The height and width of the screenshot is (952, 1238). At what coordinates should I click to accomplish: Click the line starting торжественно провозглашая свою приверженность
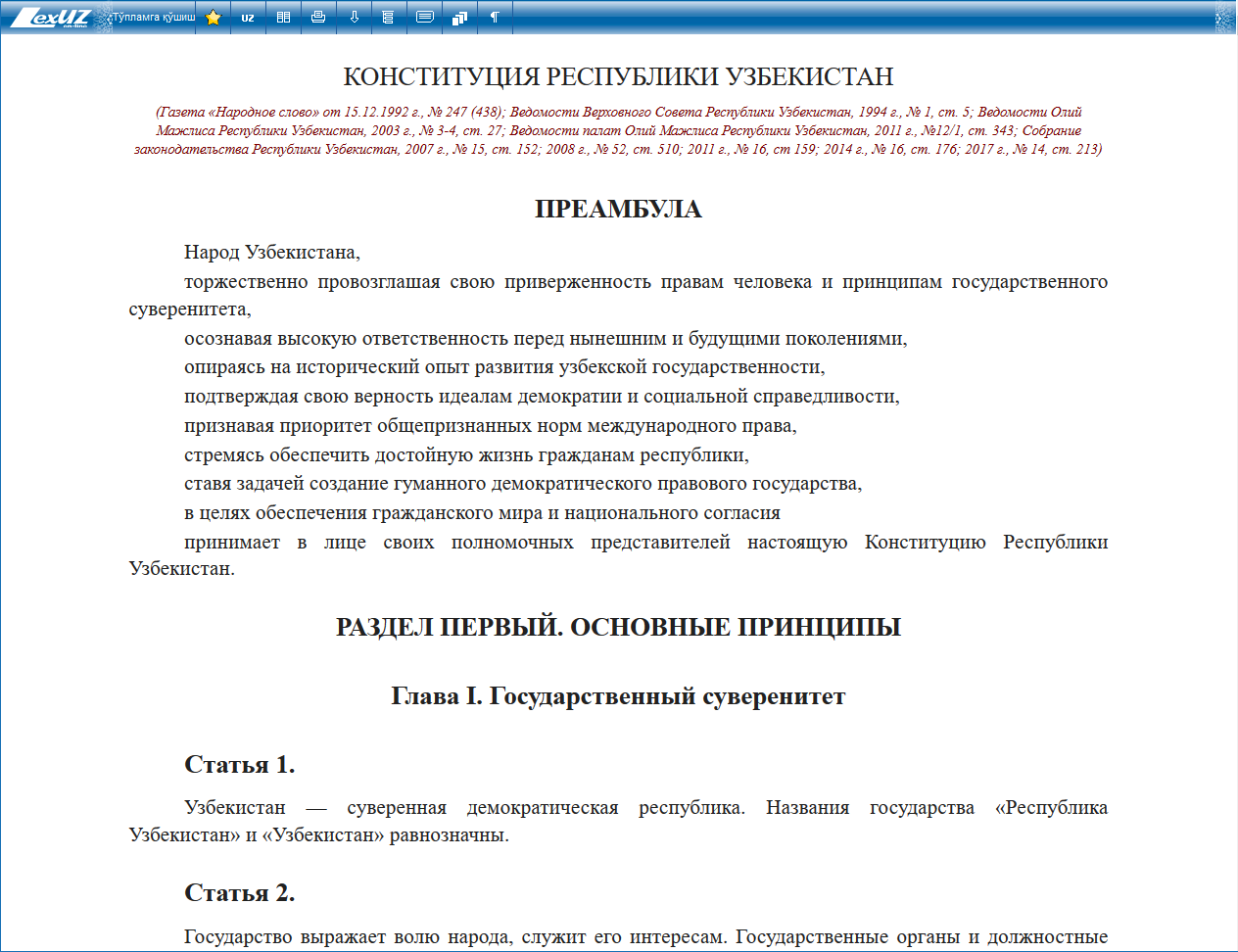click(618, 296)
